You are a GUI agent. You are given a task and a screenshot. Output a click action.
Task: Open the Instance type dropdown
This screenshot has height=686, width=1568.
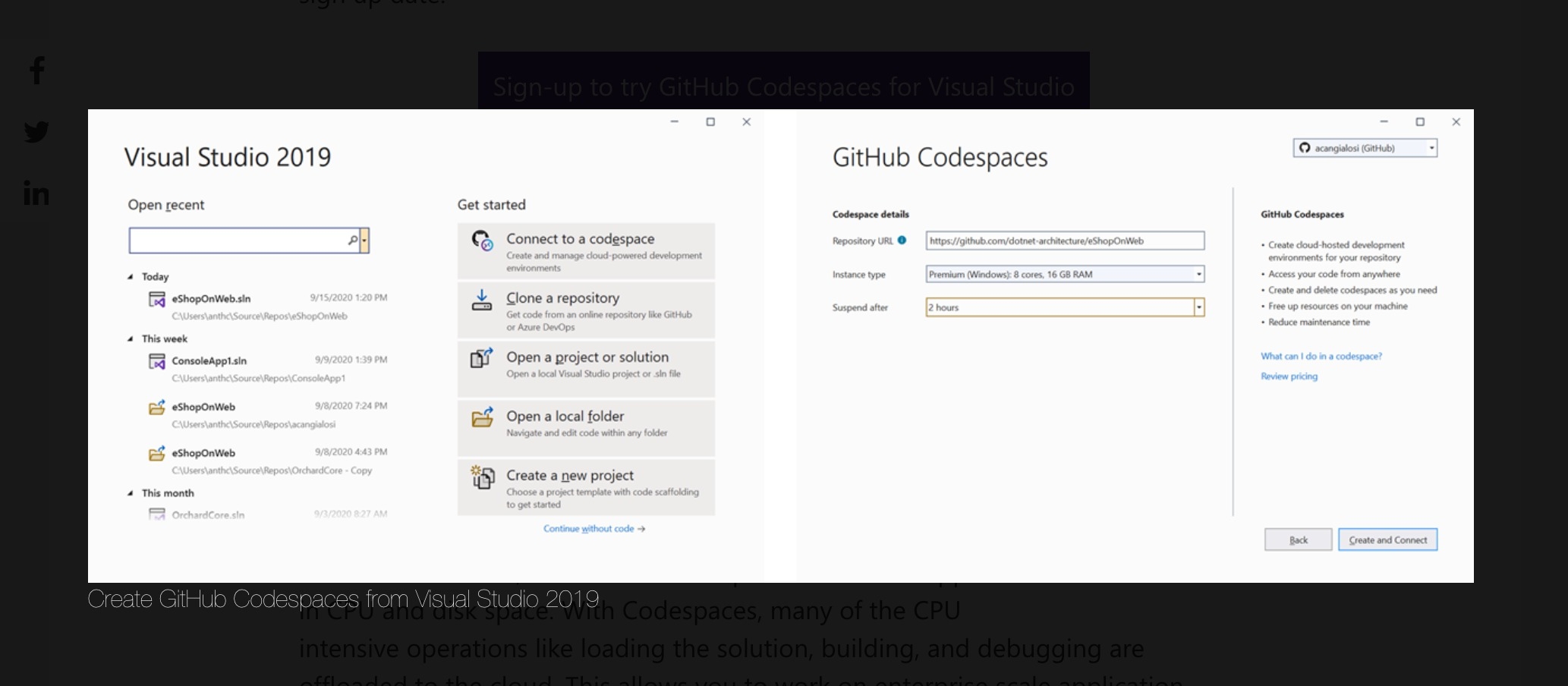tap(1198, 274)
